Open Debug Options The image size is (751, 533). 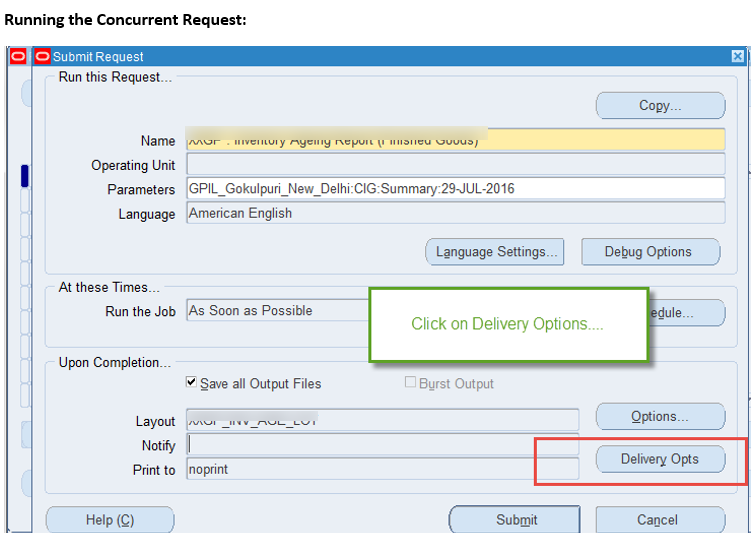[x=650, y=252]
